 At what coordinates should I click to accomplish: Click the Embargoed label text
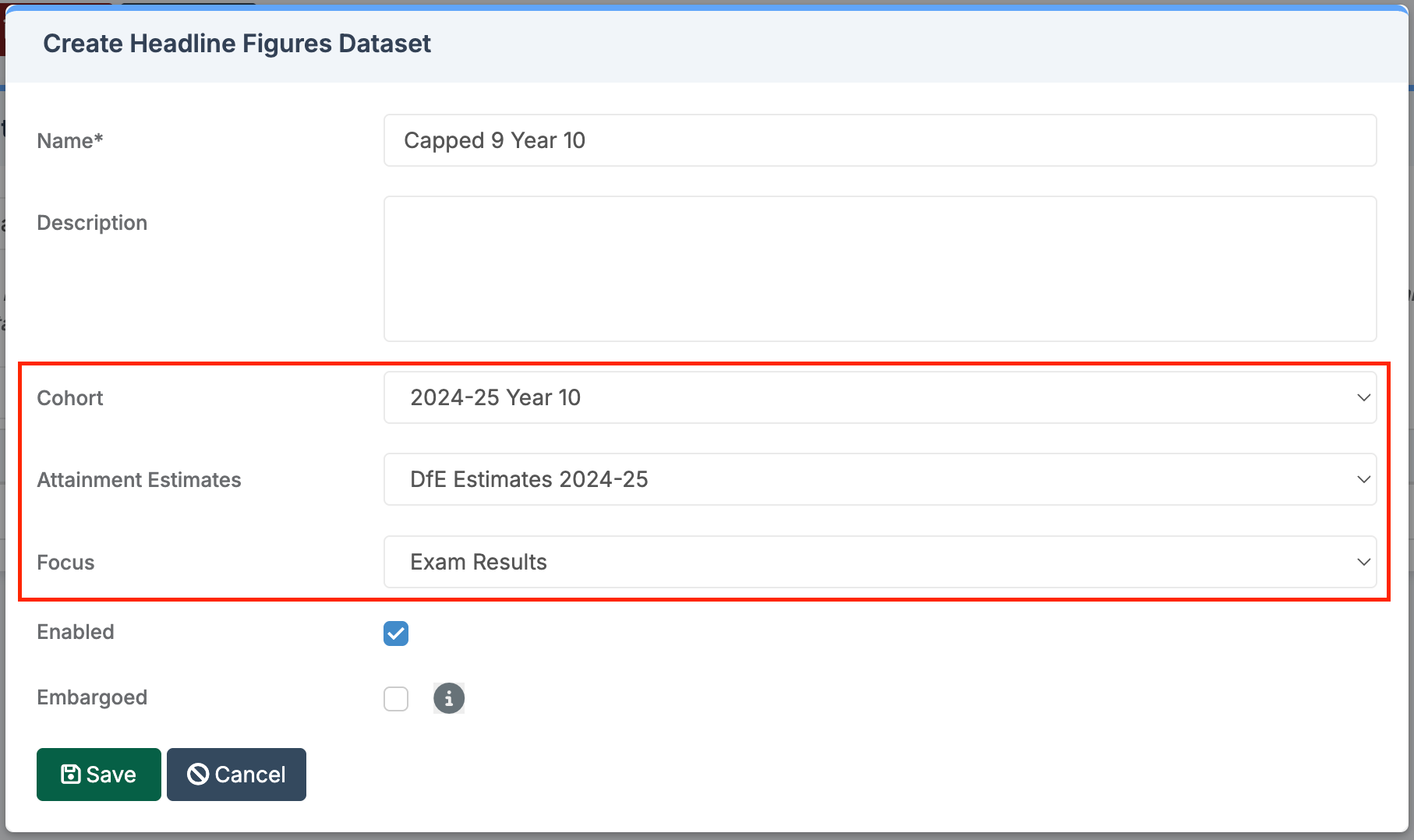[x=92, y=697]
